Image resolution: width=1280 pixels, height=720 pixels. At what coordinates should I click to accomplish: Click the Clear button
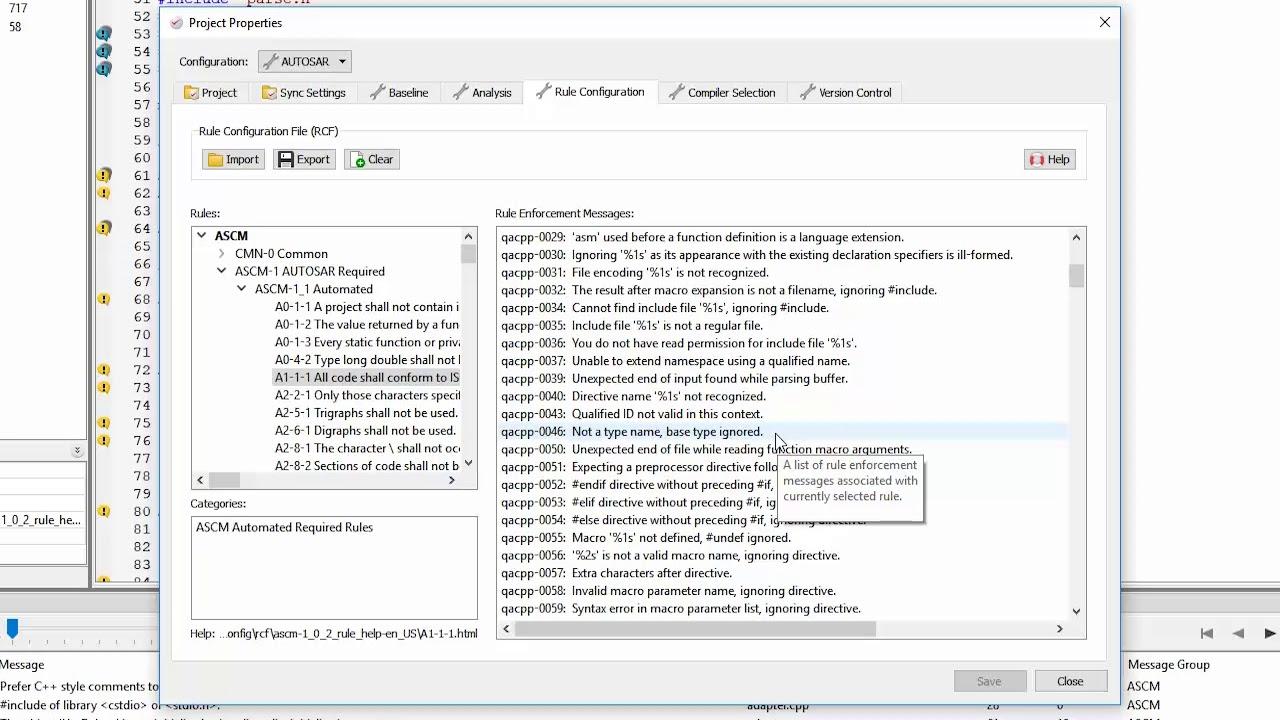pyautogui.click(x=372, y=160)
